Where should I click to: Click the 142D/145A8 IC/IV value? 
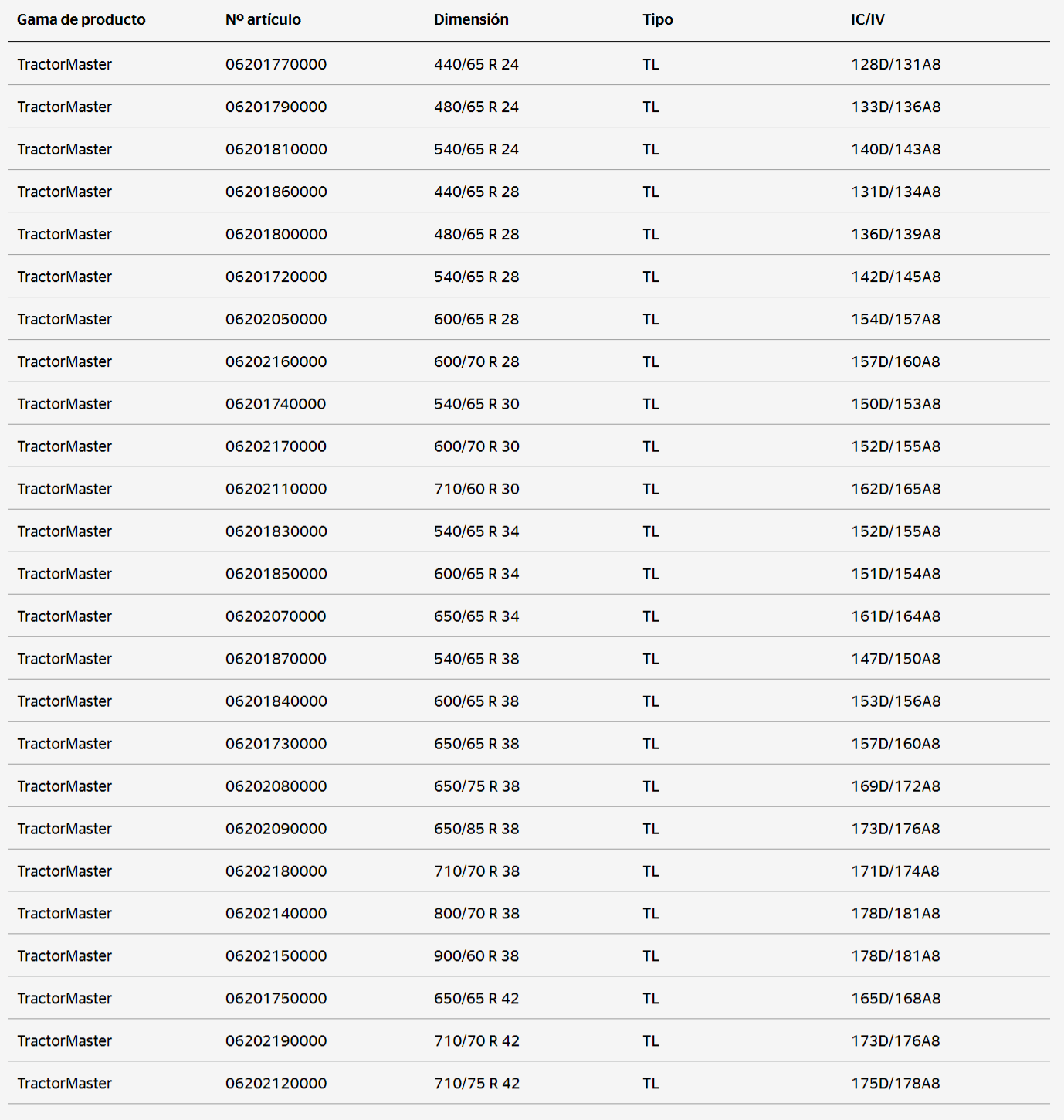[896, 277]
